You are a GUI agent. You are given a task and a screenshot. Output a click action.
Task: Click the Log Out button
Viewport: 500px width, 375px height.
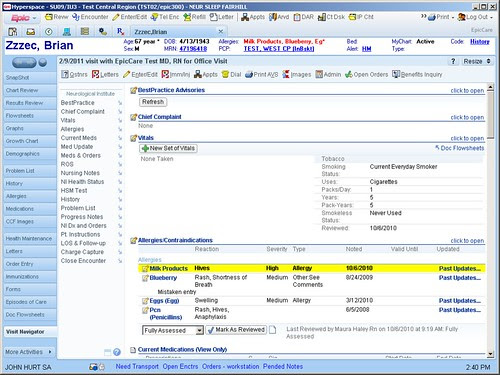coord(475,17)
